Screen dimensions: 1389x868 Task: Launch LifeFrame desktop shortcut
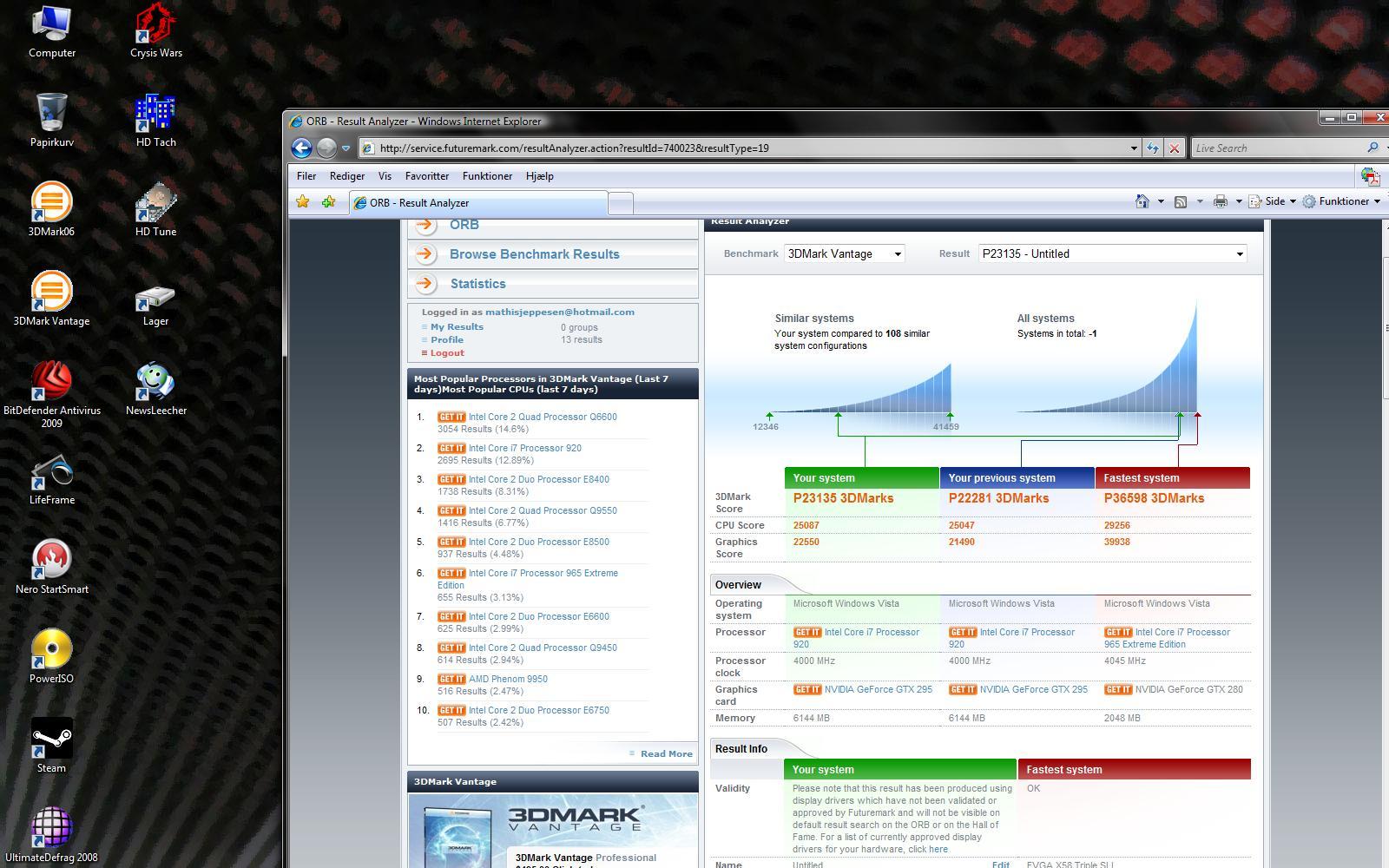pyautogui.click(x=51, y=477)
